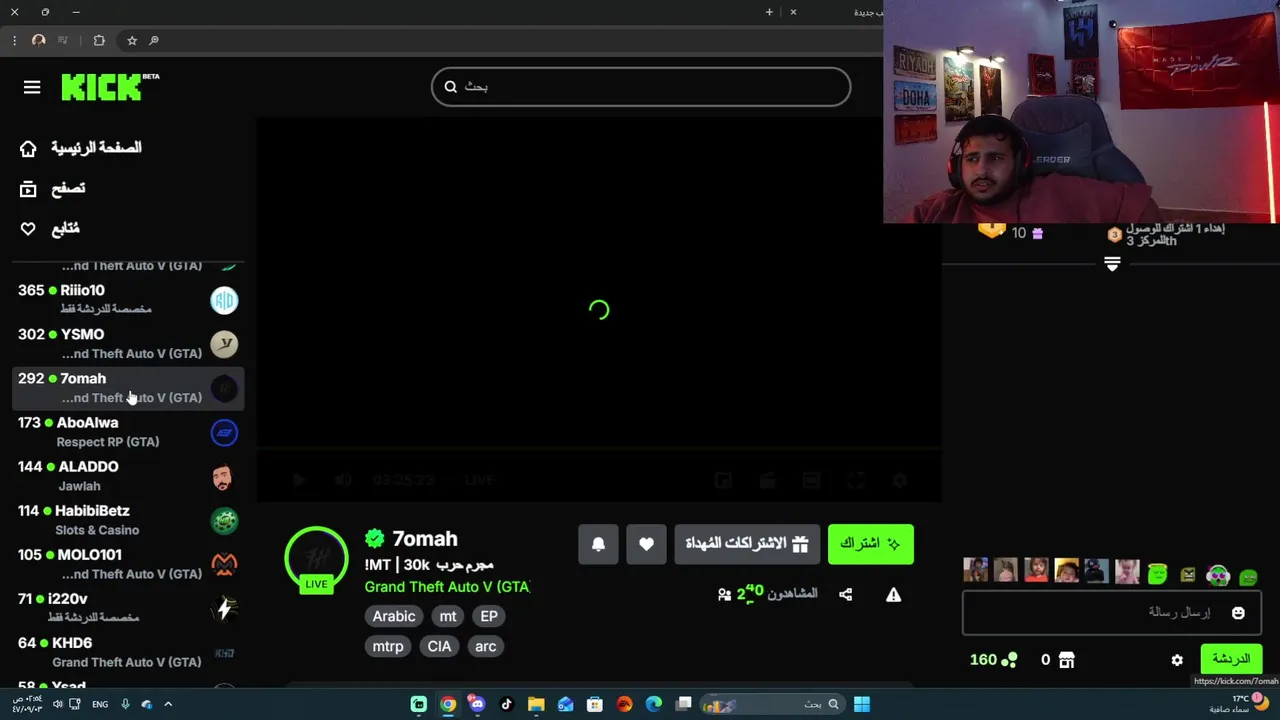This screenshot has width=1280, height=720.
Task: Open ALADDO channel in sidebar
Action: click(128, 476)
